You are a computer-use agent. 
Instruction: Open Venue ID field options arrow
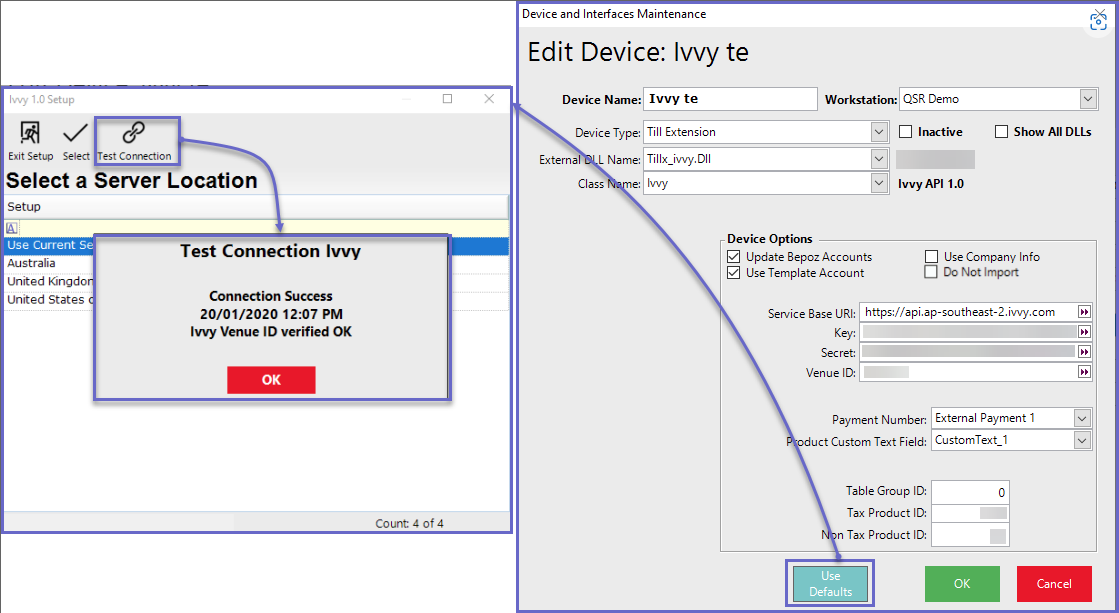(x=1084, y=372)
